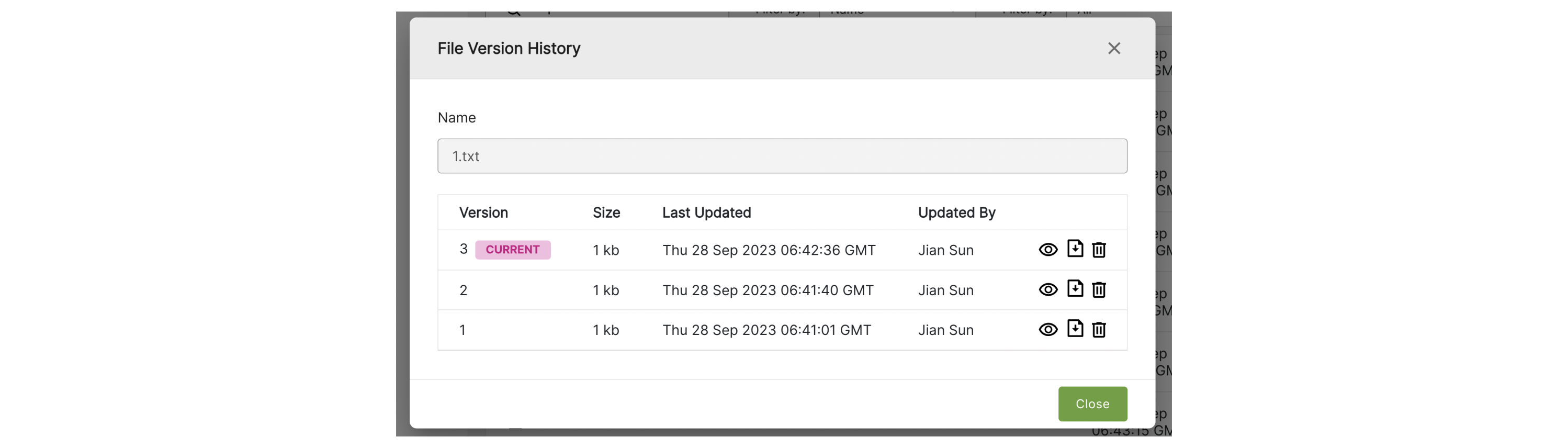Download version 1 of the file
Screen dimensions: 1568x448
[x=1075, y=328]
